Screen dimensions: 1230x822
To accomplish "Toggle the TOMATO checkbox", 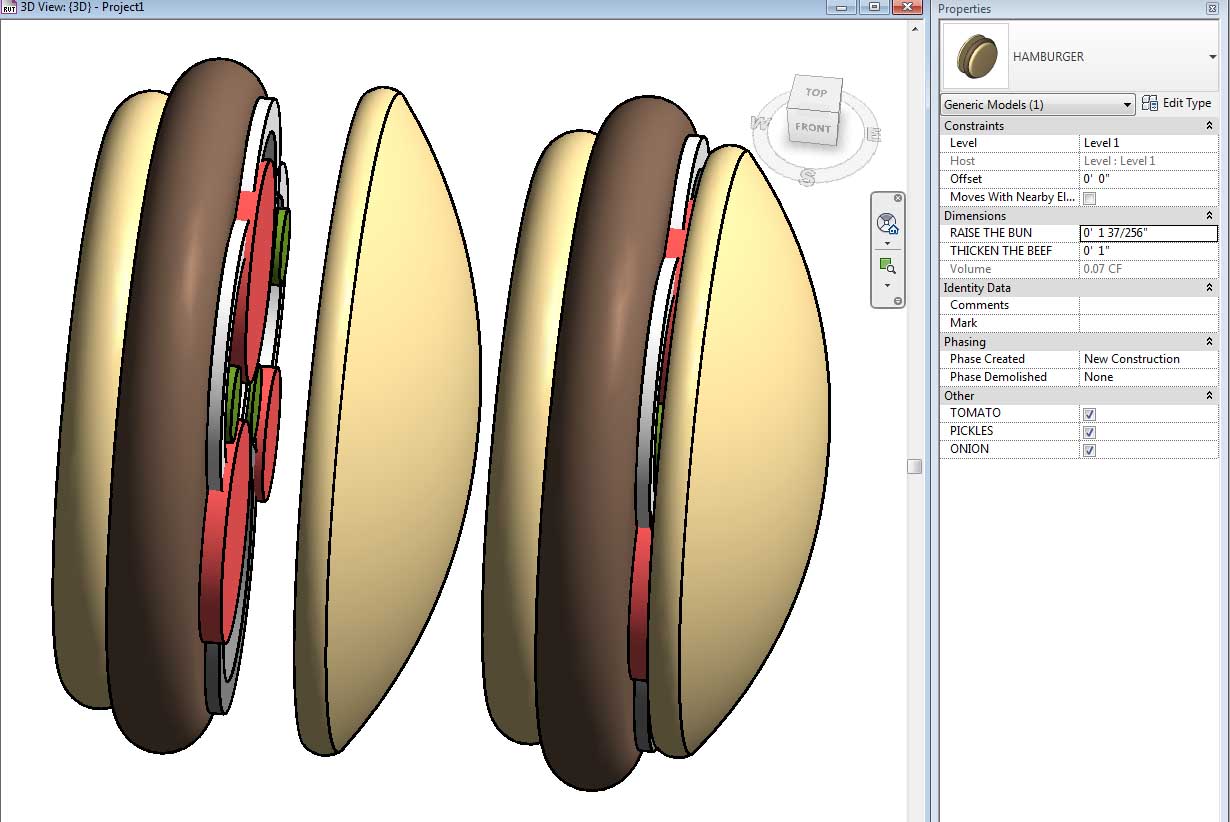I will tap(1090, 414).
